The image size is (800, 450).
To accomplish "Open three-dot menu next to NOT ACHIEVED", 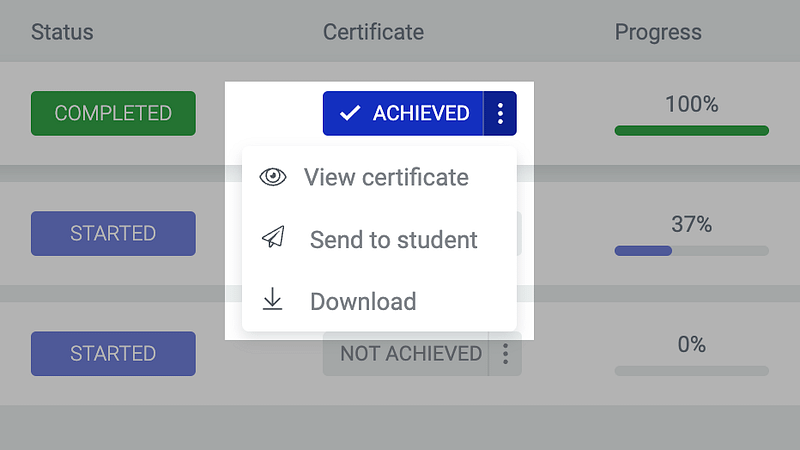I will [505, 354].
